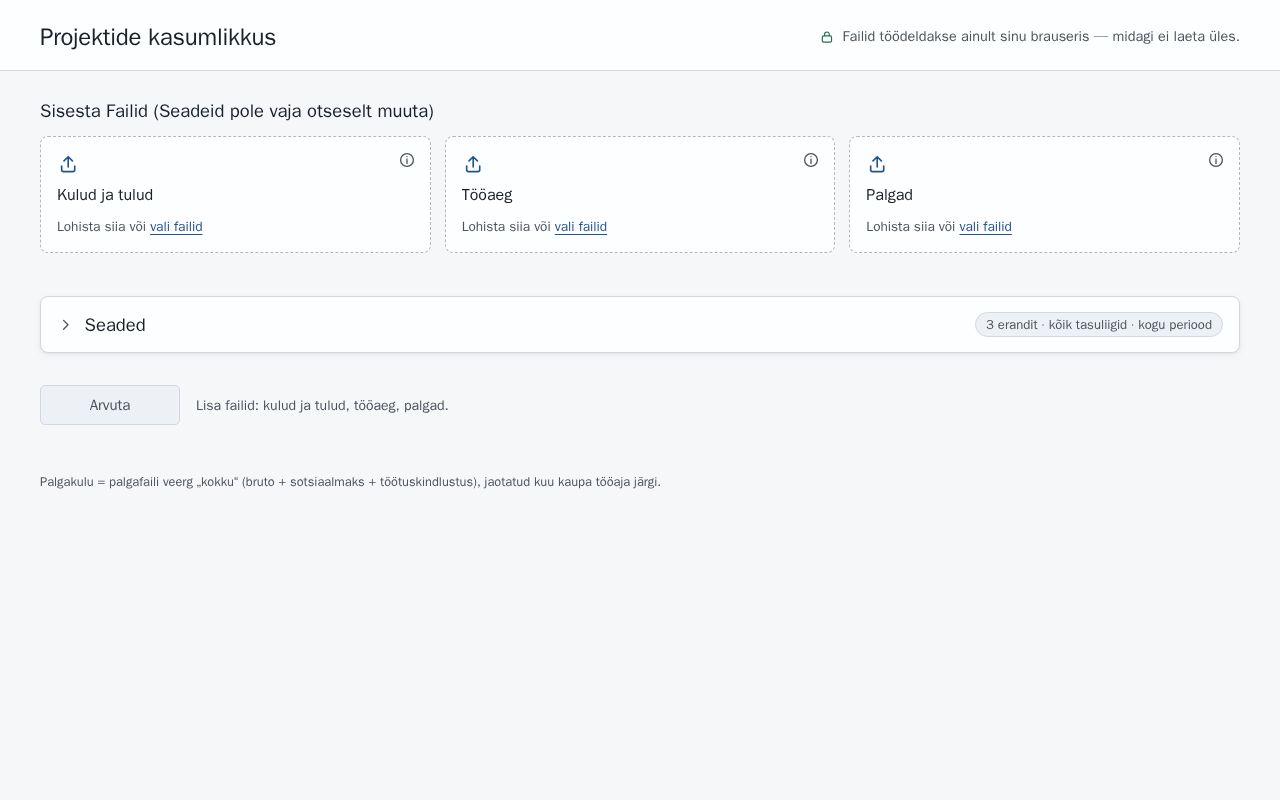Click the '3 erandit · kõik tasuliigid' badge

click(1099, 325)
